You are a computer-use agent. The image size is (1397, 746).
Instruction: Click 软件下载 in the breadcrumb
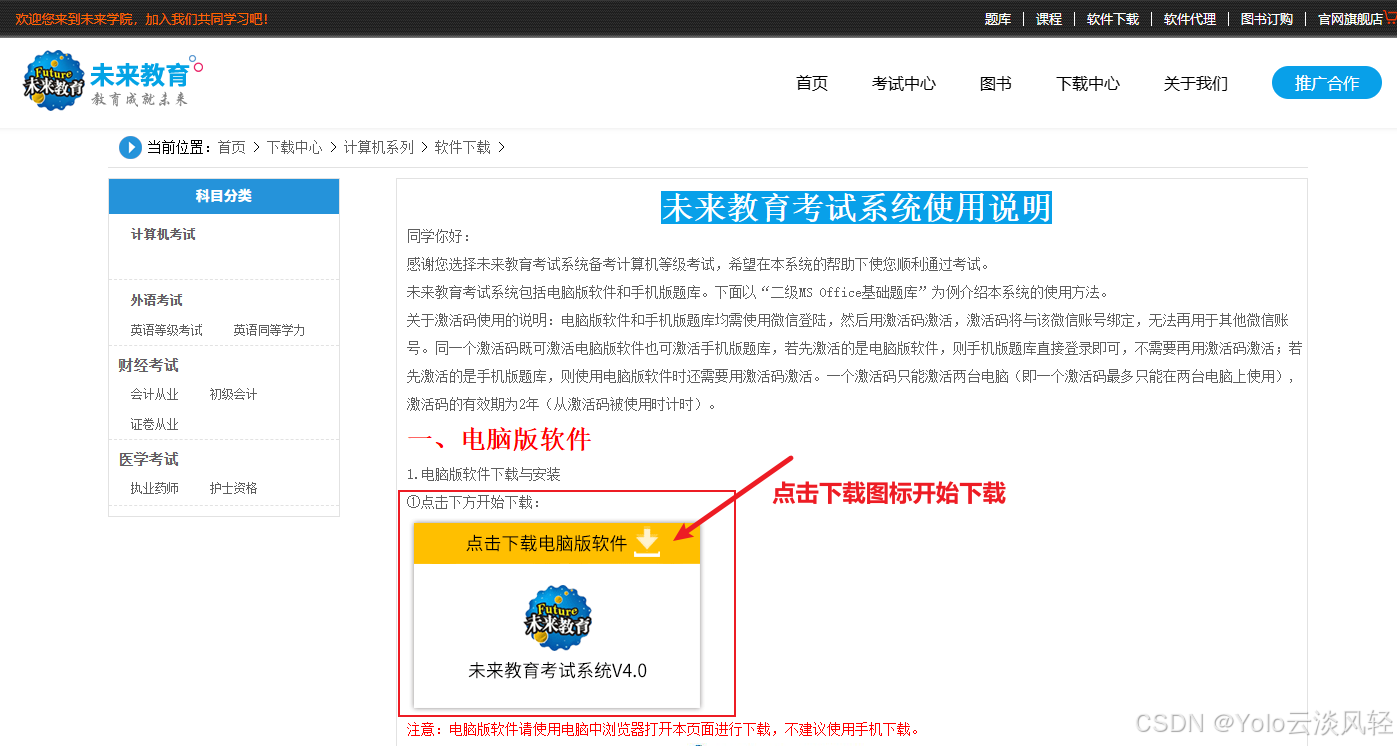point(462,147)
